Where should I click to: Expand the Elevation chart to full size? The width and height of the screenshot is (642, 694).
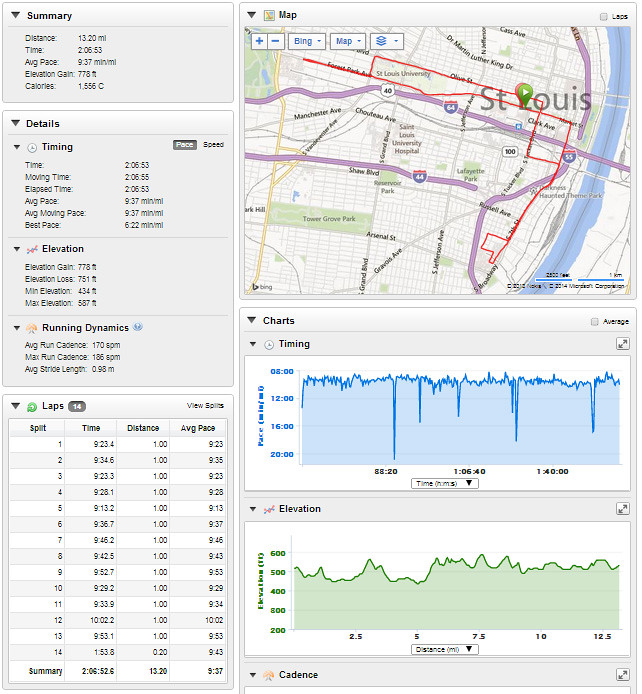(x=623, y=509)
